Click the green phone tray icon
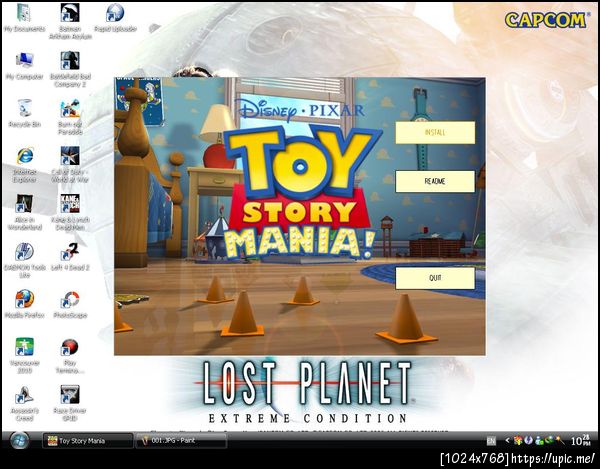 (x=549, y=441)
